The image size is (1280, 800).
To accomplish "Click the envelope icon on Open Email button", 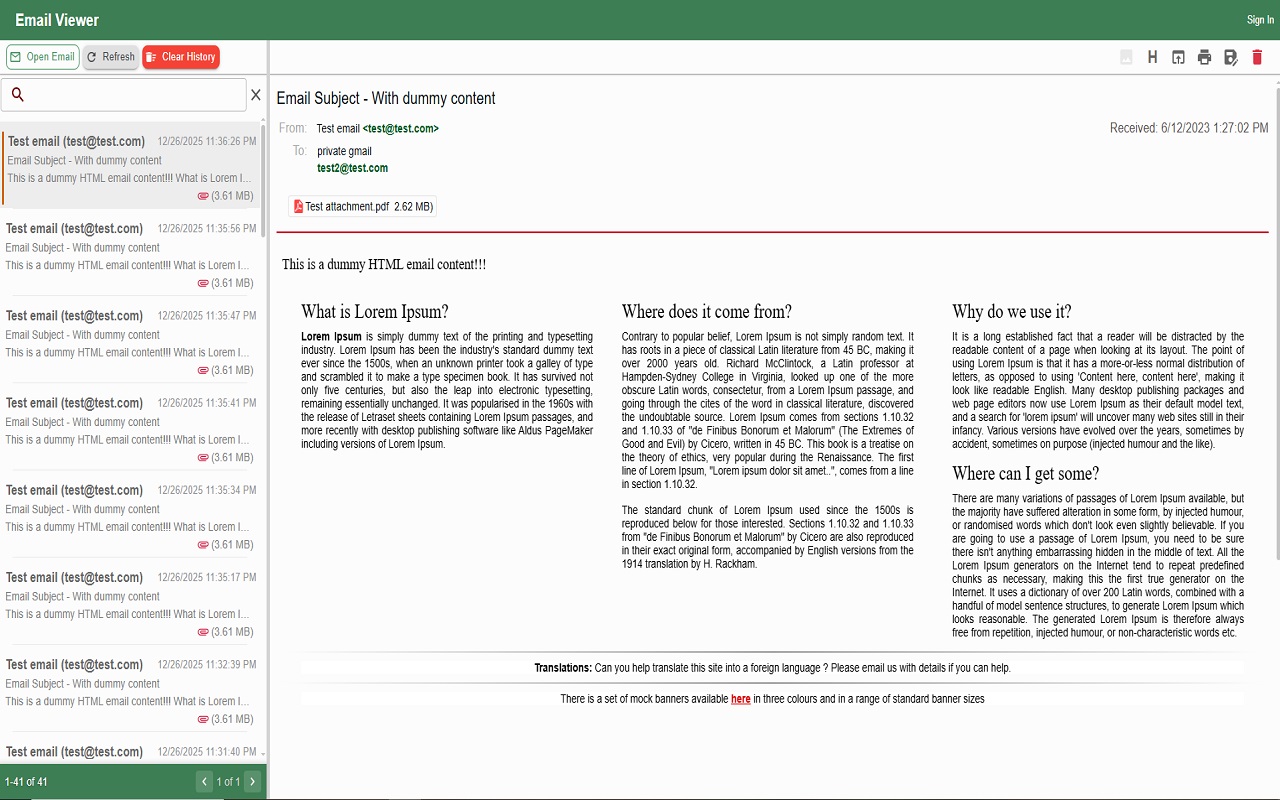I will click(x=15, y=57).
